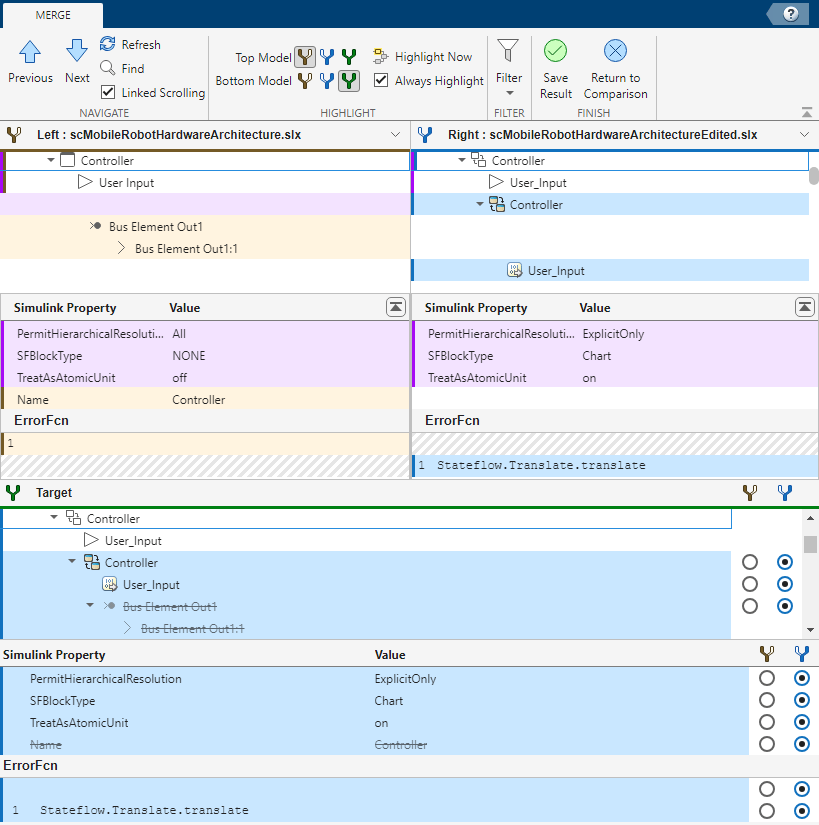
Task: Select SFBlockType Chart value in Right panel
Action: coord(596,356)
